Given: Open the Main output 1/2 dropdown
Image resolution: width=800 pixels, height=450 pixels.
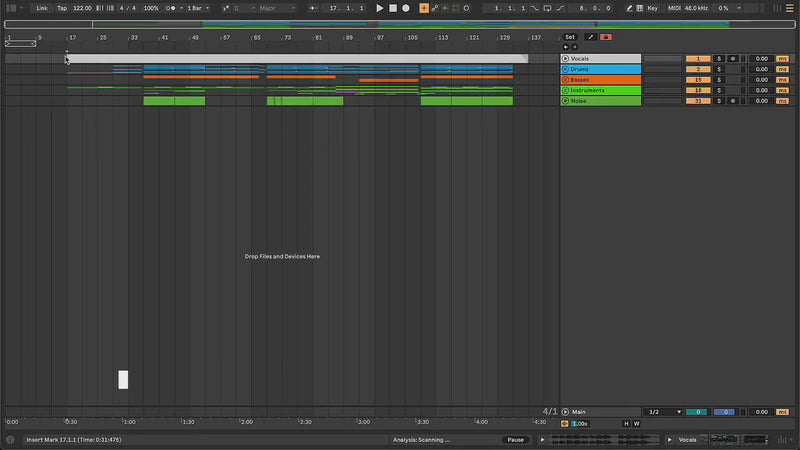Looking at the screenshot, I should (x=664, y=412).
